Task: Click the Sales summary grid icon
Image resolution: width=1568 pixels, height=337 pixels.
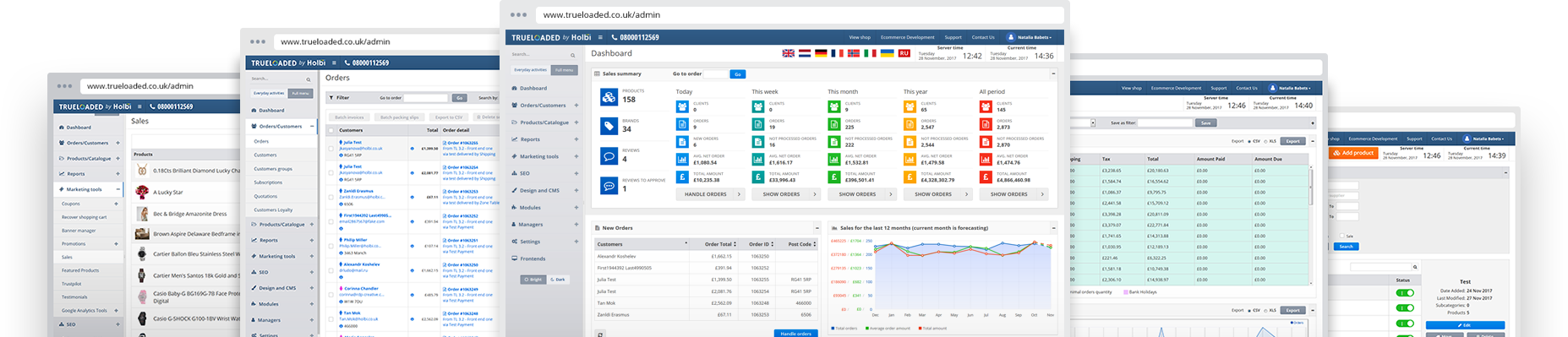Action: pos(598,74)
